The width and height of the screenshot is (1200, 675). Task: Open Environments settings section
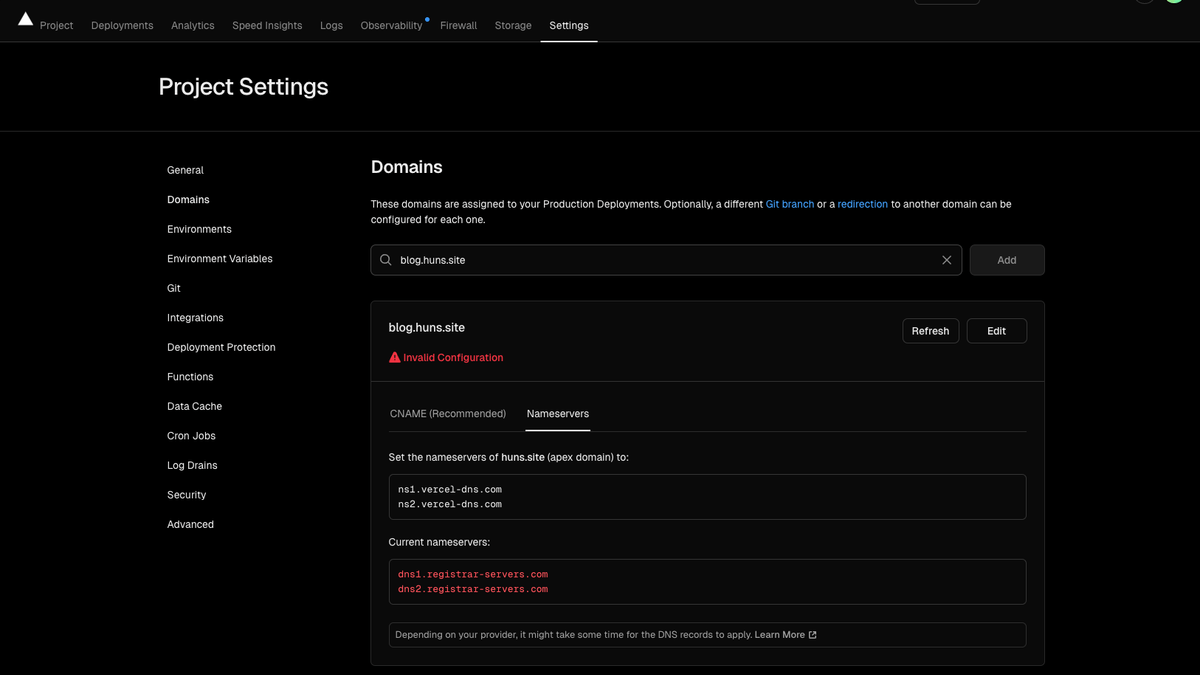[199, 229]
